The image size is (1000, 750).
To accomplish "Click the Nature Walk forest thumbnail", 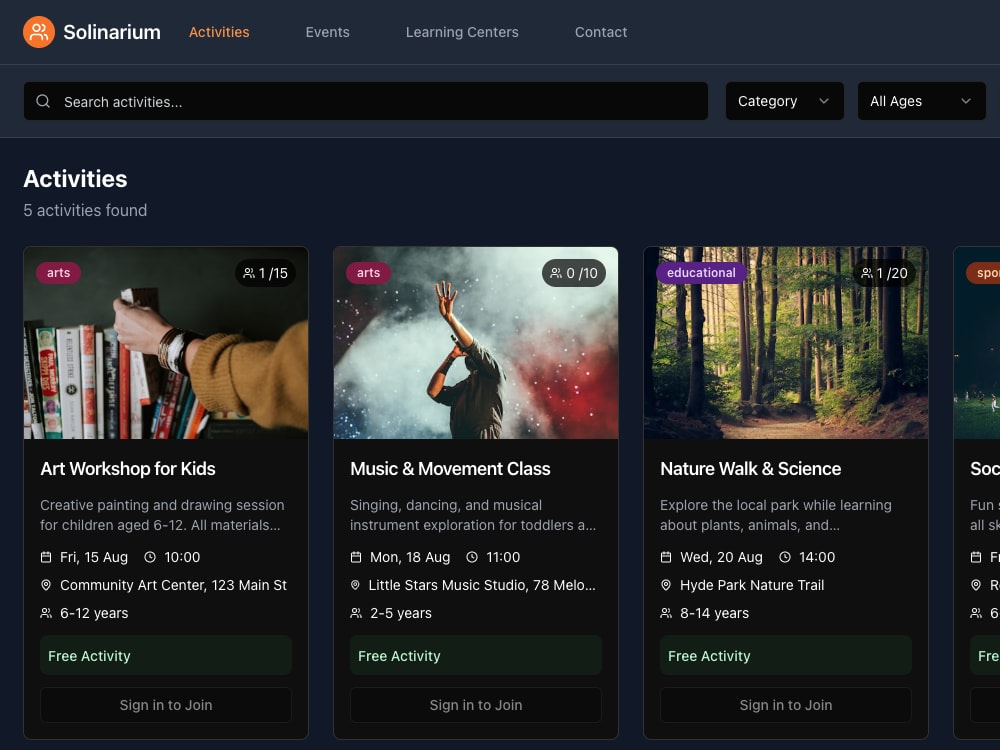I will (786, 343).
